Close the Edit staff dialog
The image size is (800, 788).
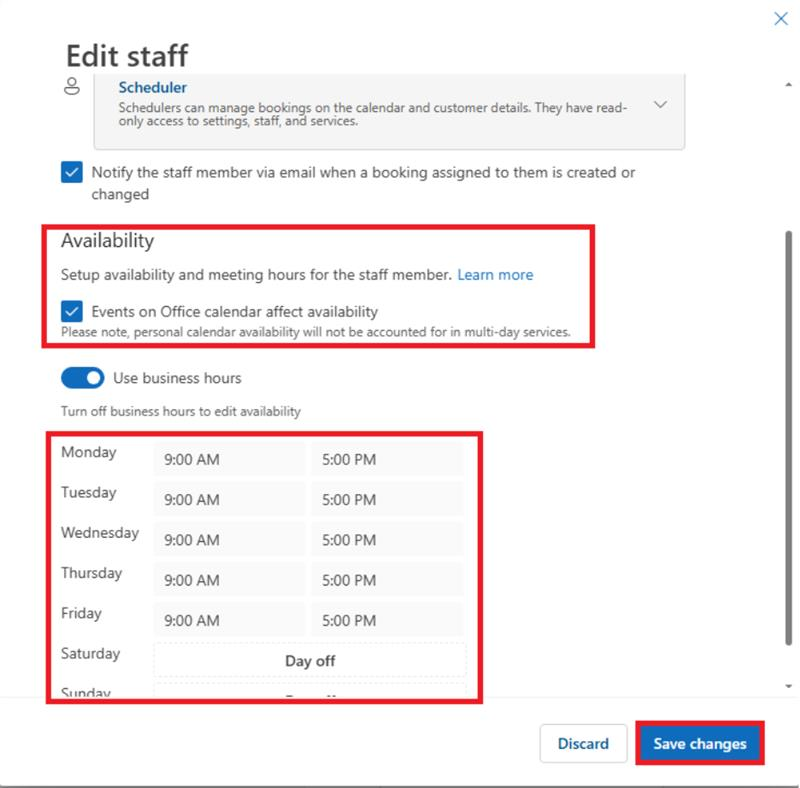coord(783,18)
